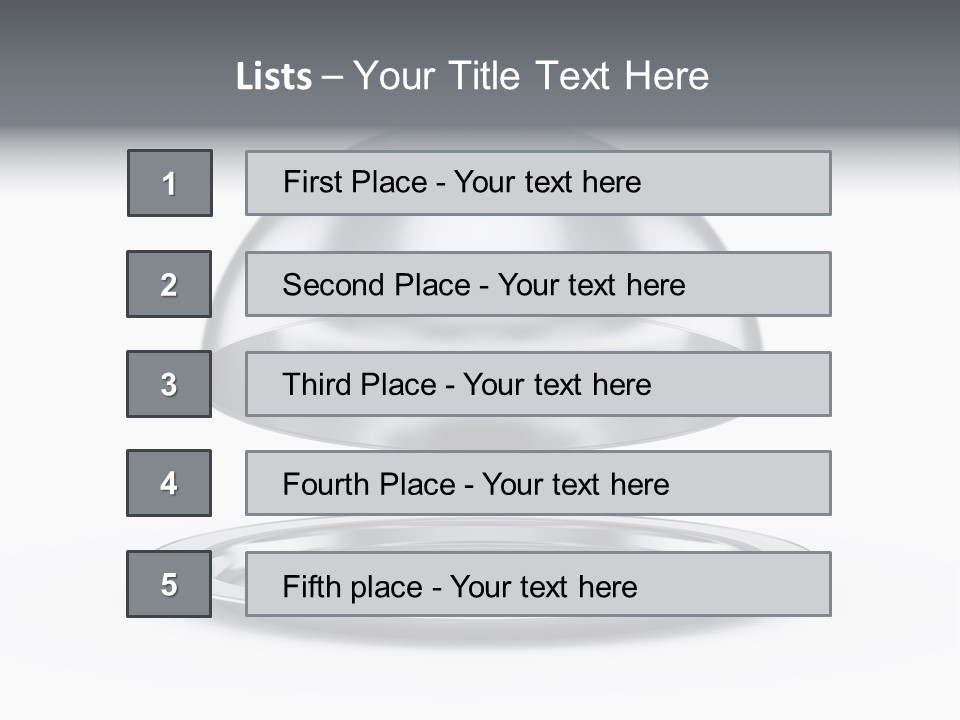
Task: Click the number 3 square
Action: click(x=169, y=384)
